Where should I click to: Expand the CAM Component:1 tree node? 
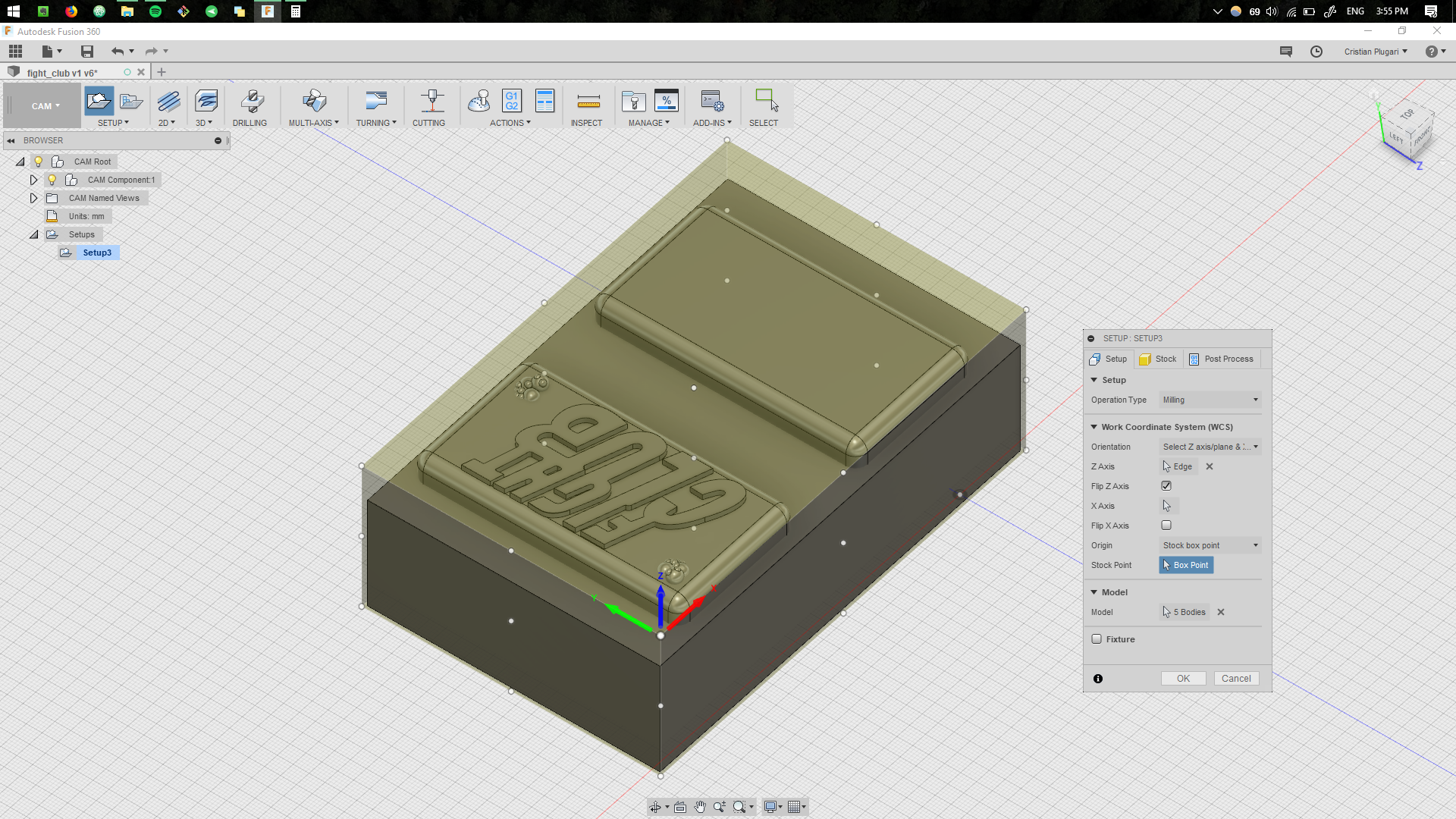33,180
